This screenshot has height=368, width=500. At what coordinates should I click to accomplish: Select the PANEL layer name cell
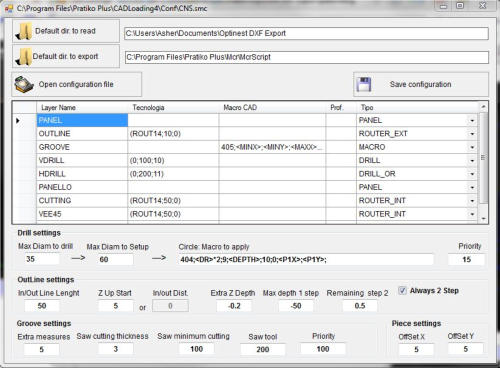click(82, 120)
